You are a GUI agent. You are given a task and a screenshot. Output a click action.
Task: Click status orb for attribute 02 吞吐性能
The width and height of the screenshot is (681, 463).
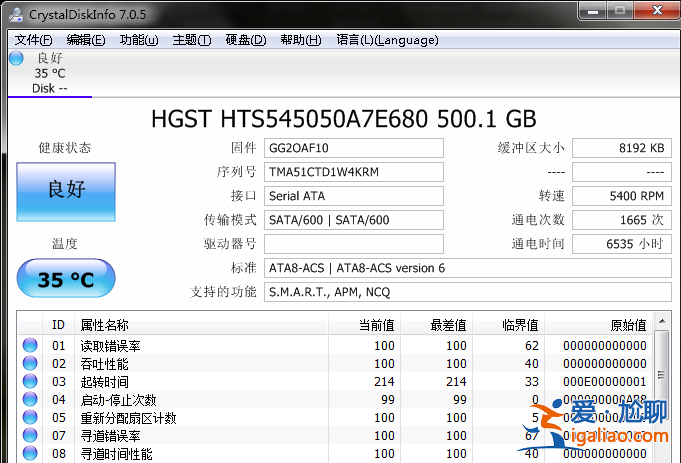[30, 363]
